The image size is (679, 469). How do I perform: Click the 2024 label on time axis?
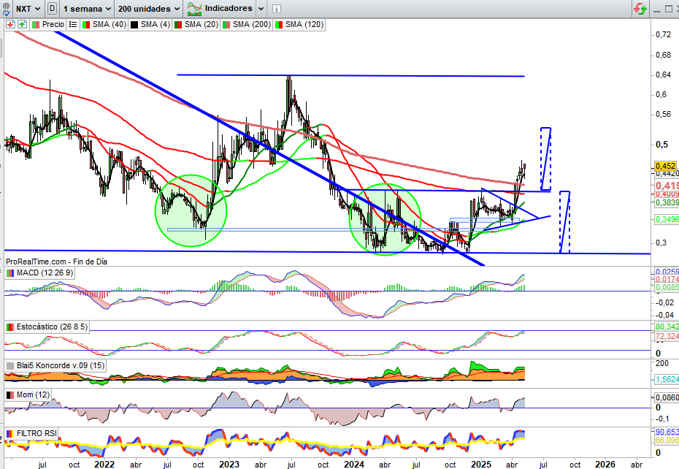tap(354, 464)
